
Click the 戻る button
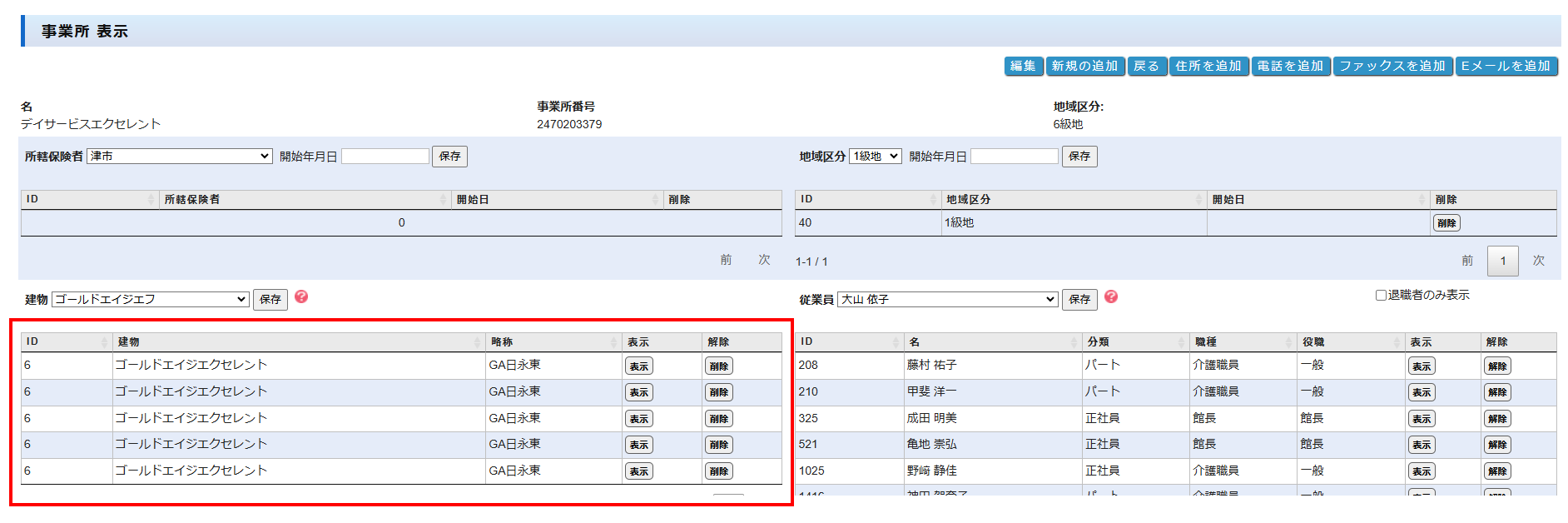point(1146,67)
